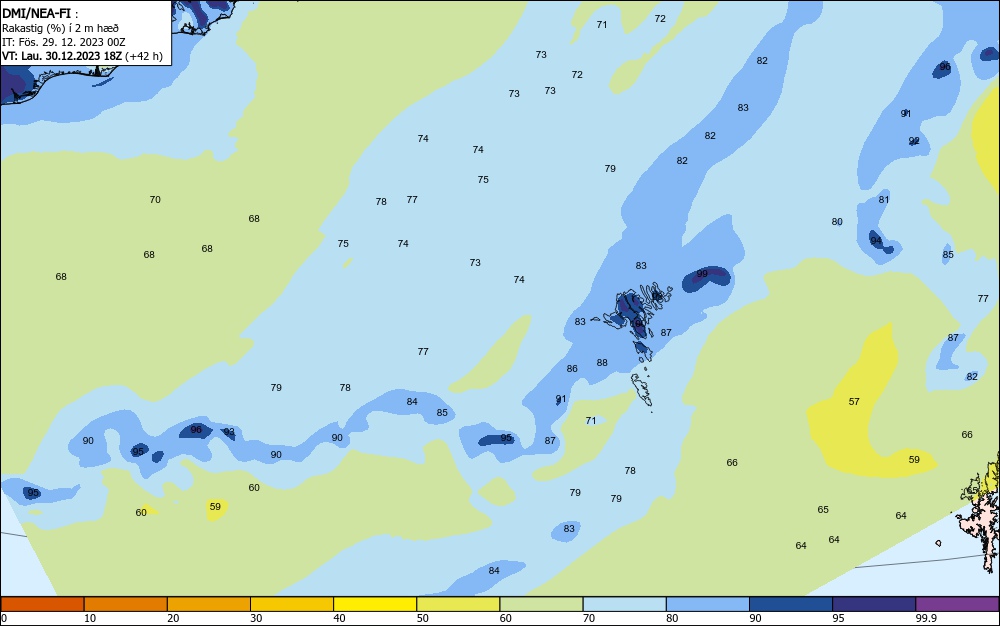The width and height of the screenshot is (1000, 626).
Task: Select the "95" tick label on the legend bar
Action: tap(838, 618)
